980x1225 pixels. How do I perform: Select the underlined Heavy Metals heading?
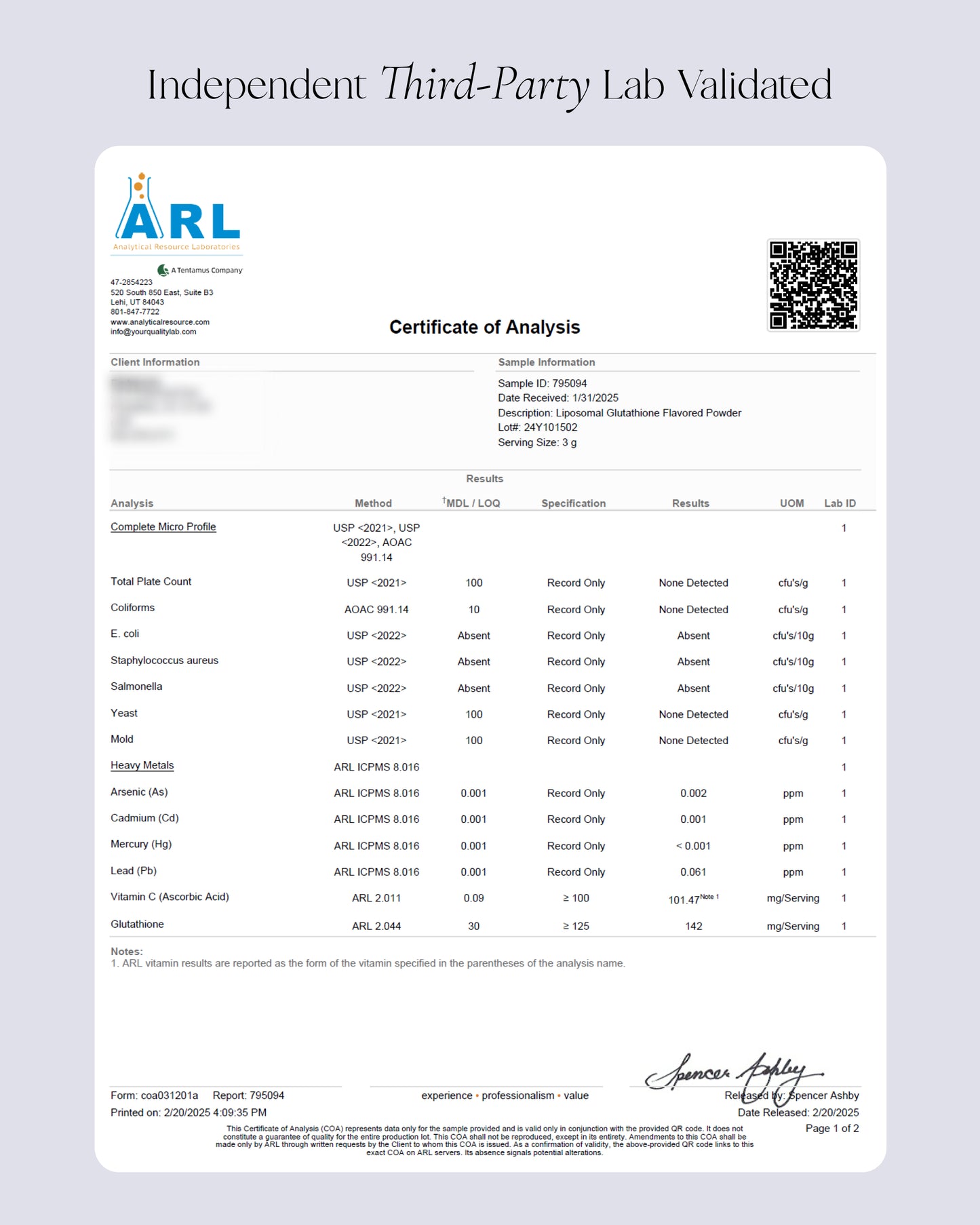click(x=142, y=765)
